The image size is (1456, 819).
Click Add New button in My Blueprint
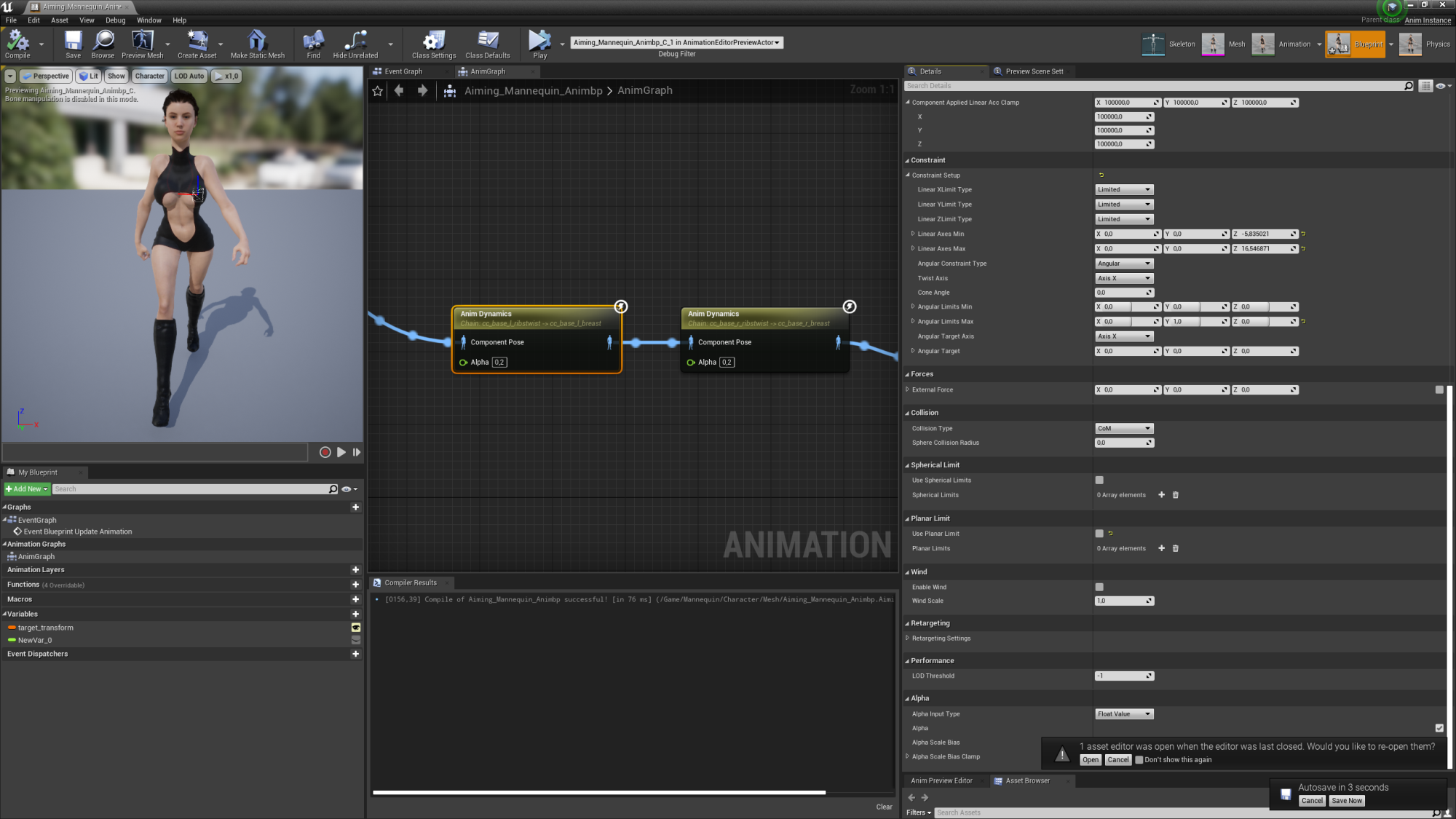tap(27, 489)
